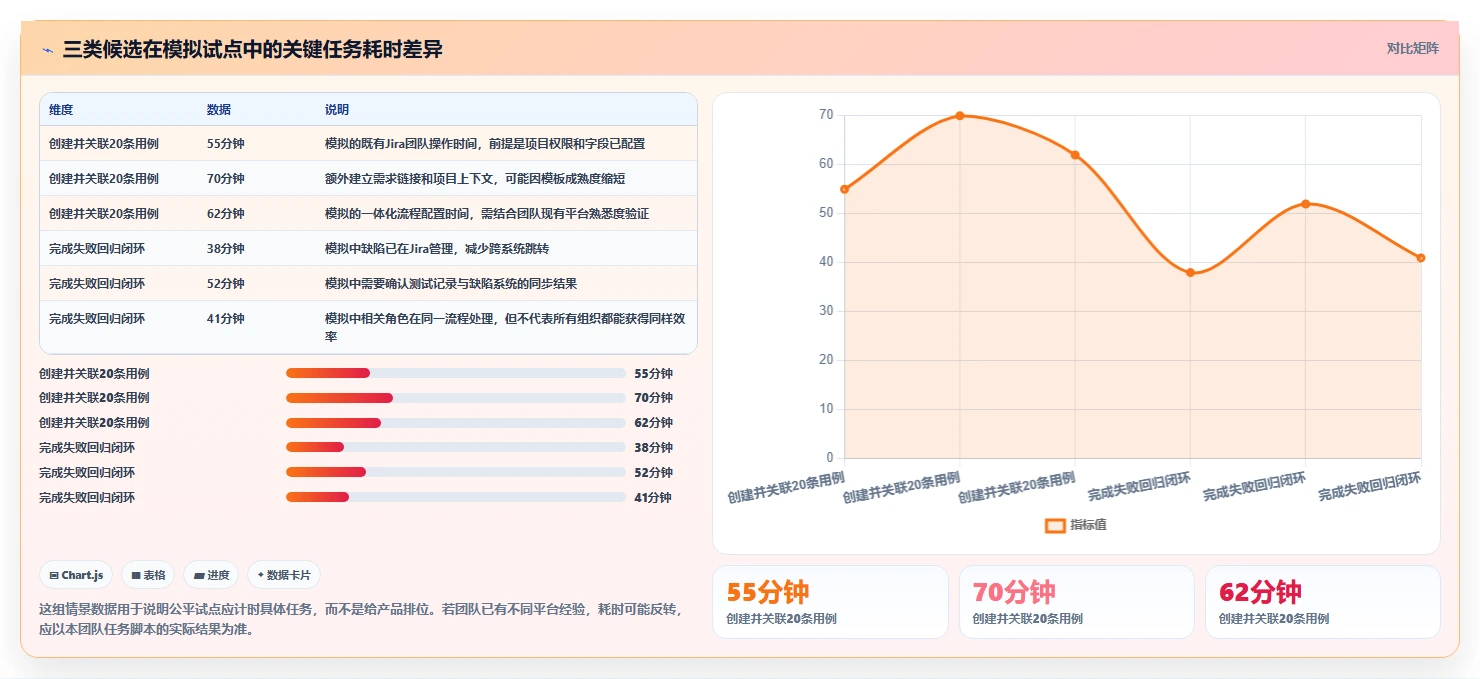Click the progress bar labeled 62分钟
The width and height of the screenshot is (1480, 679).
(x=456, y=422)
